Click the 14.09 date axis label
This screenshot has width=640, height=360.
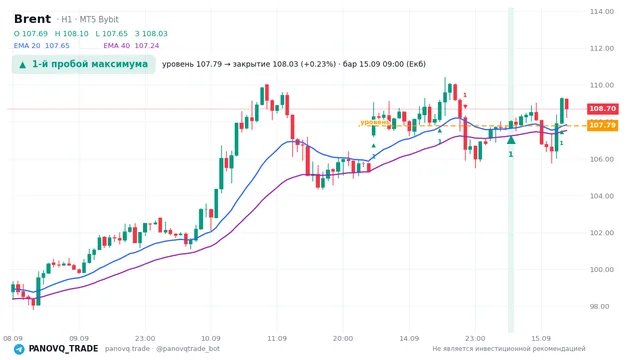pyautogui.click(x=409, y=338)
